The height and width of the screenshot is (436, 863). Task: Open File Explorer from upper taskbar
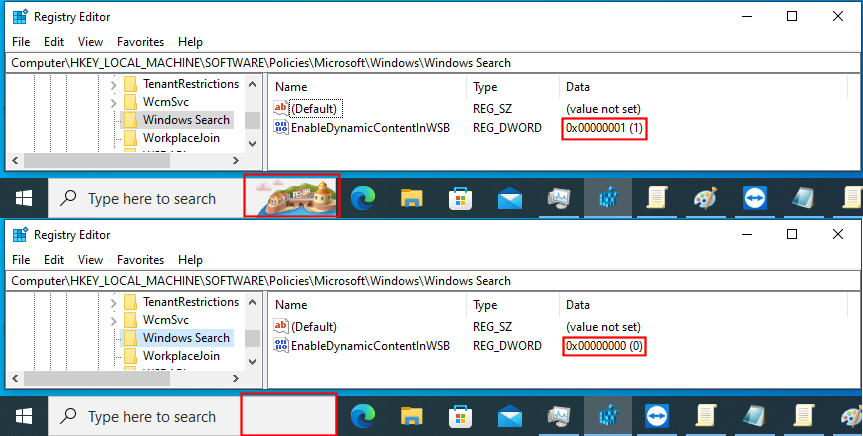411,198
